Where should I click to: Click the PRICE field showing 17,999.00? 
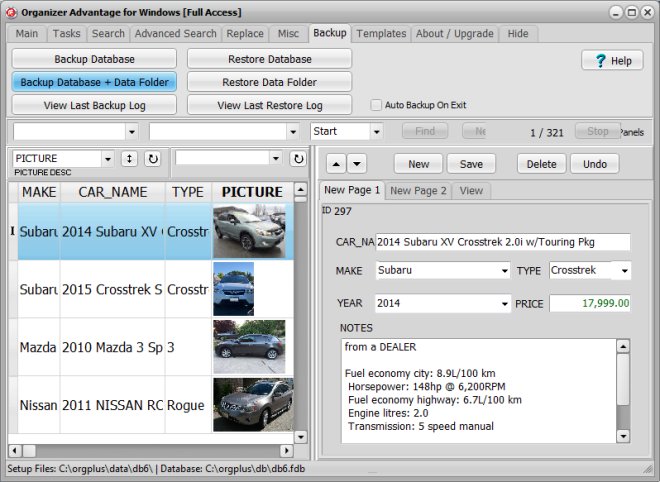click(x=590, y=303)
